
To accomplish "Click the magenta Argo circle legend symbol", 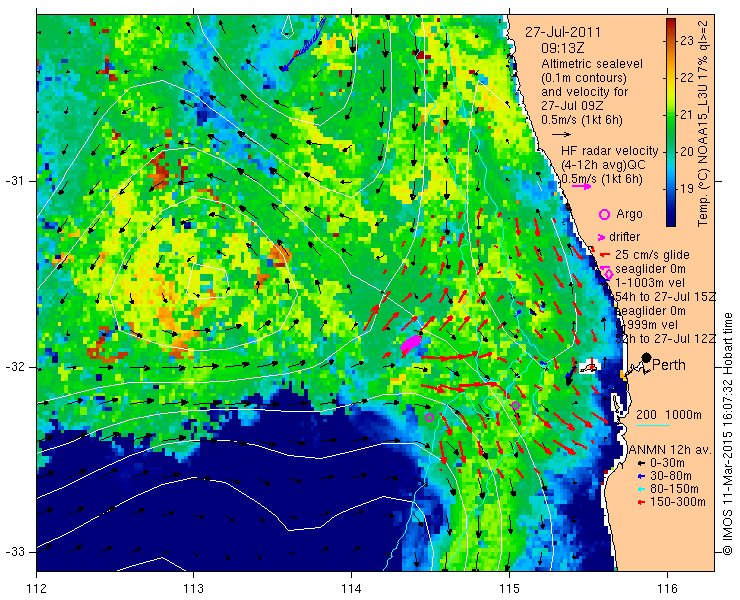I will point(605,214).
